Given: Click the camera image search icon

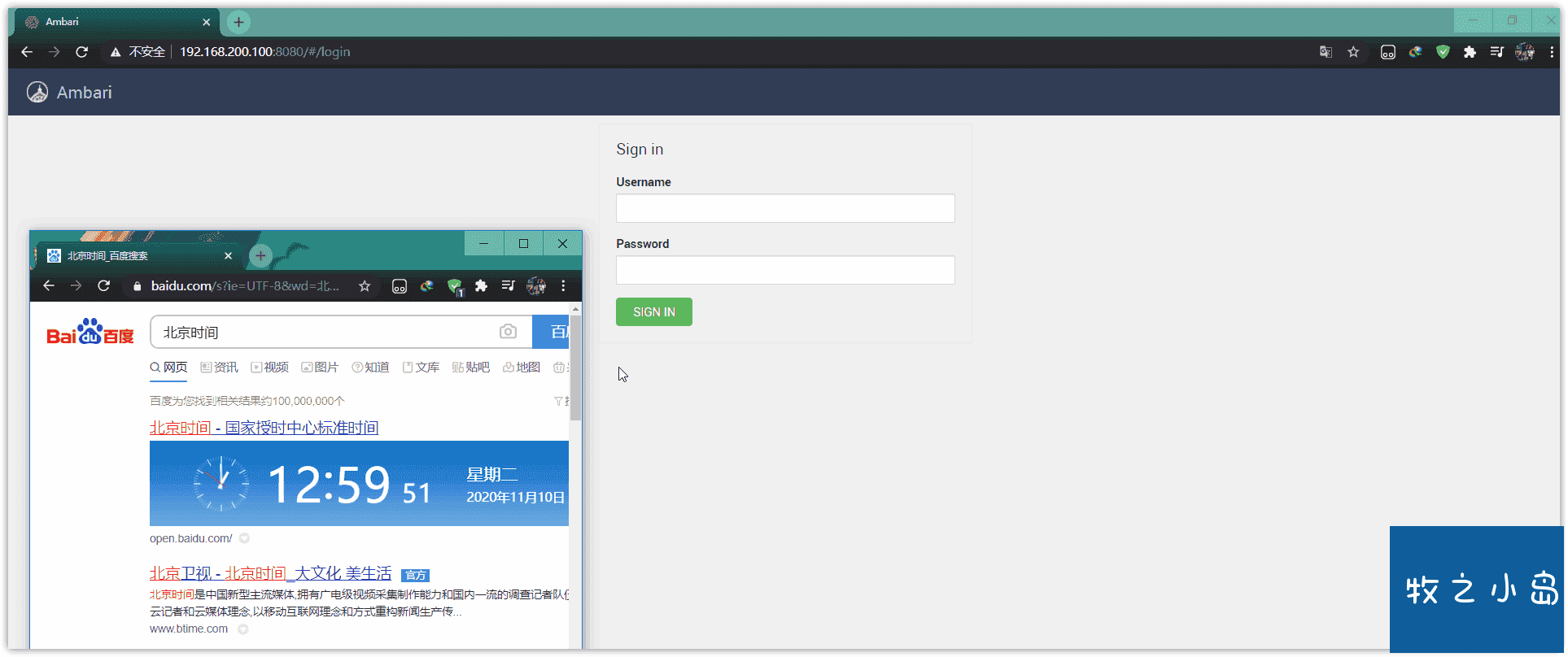Looking at the screenshot, I should [508, 331].
